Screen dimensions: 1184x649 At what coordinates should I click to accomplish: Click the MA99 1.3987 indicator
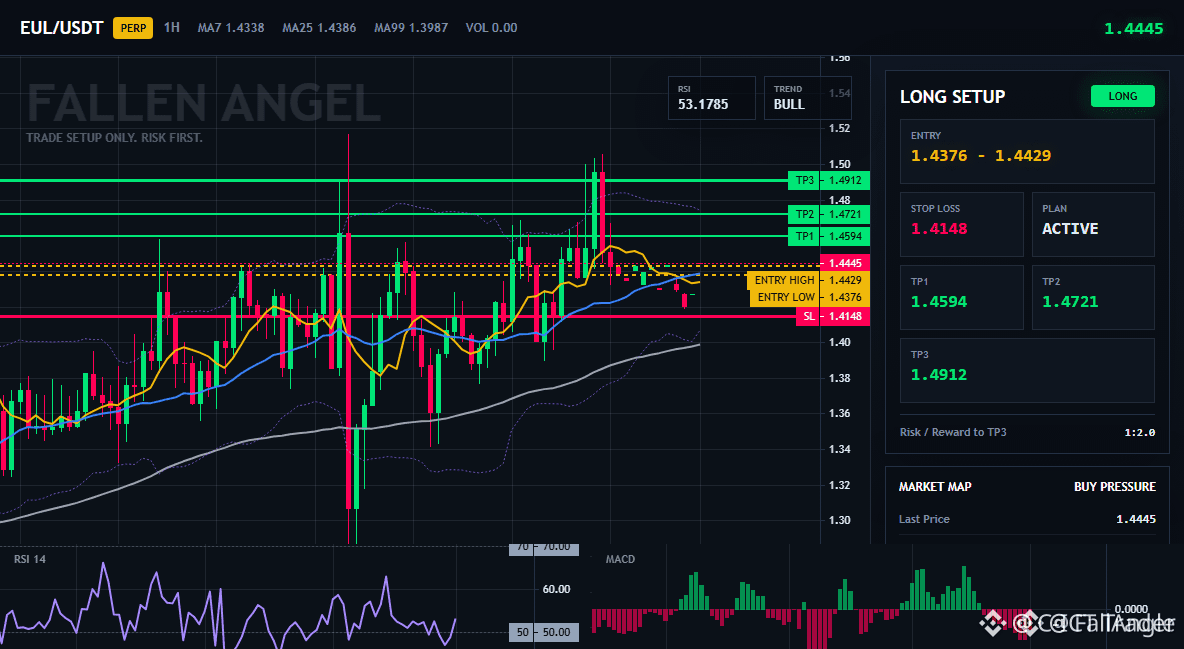point(411,28)
